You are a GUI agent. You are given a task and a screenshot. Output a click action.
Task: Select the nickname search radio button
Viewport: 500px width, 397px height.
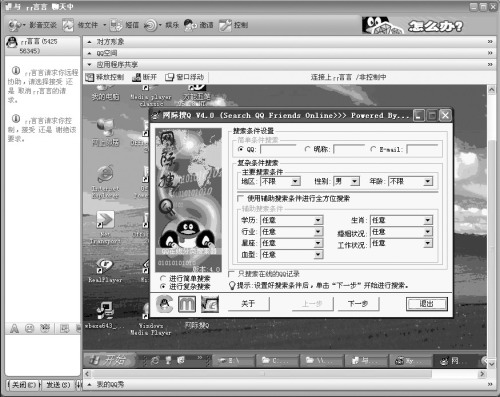(307, 149)
